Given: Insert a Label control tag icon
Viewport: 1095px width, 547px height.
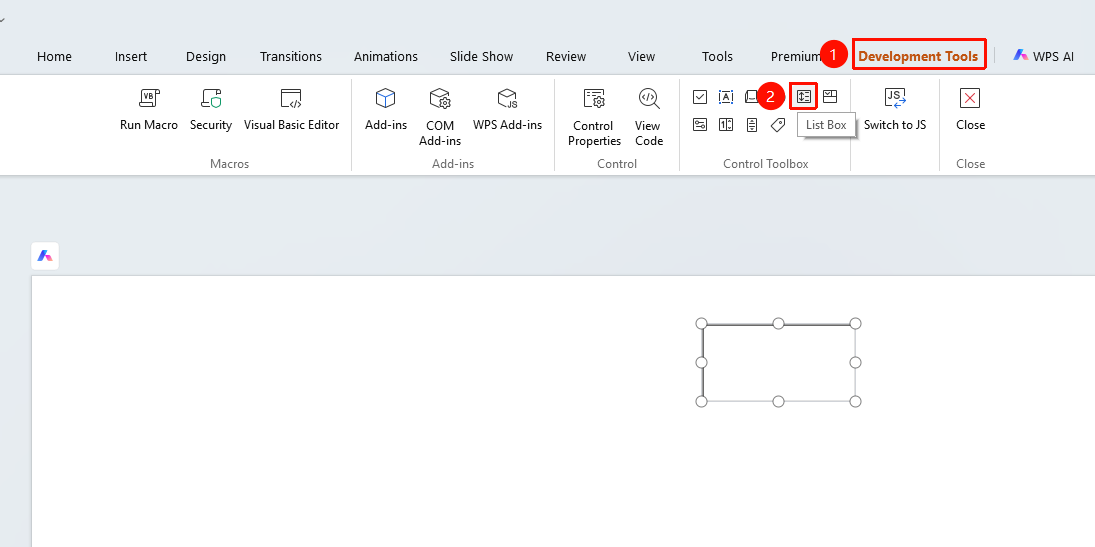Looking at the screenshot, I should point(778,125).
